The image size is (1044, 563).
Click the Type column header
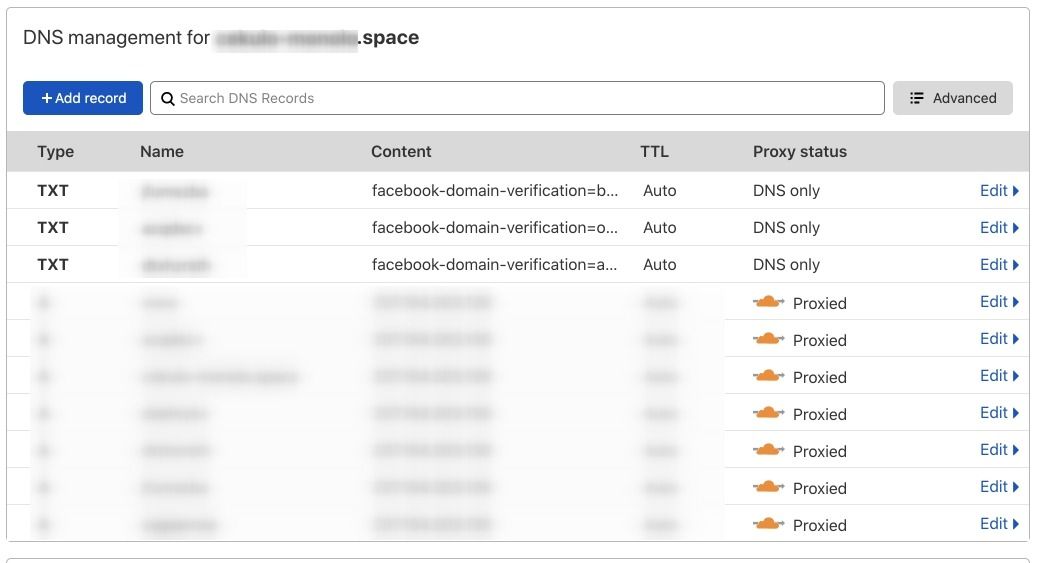[x=56, y=152]
